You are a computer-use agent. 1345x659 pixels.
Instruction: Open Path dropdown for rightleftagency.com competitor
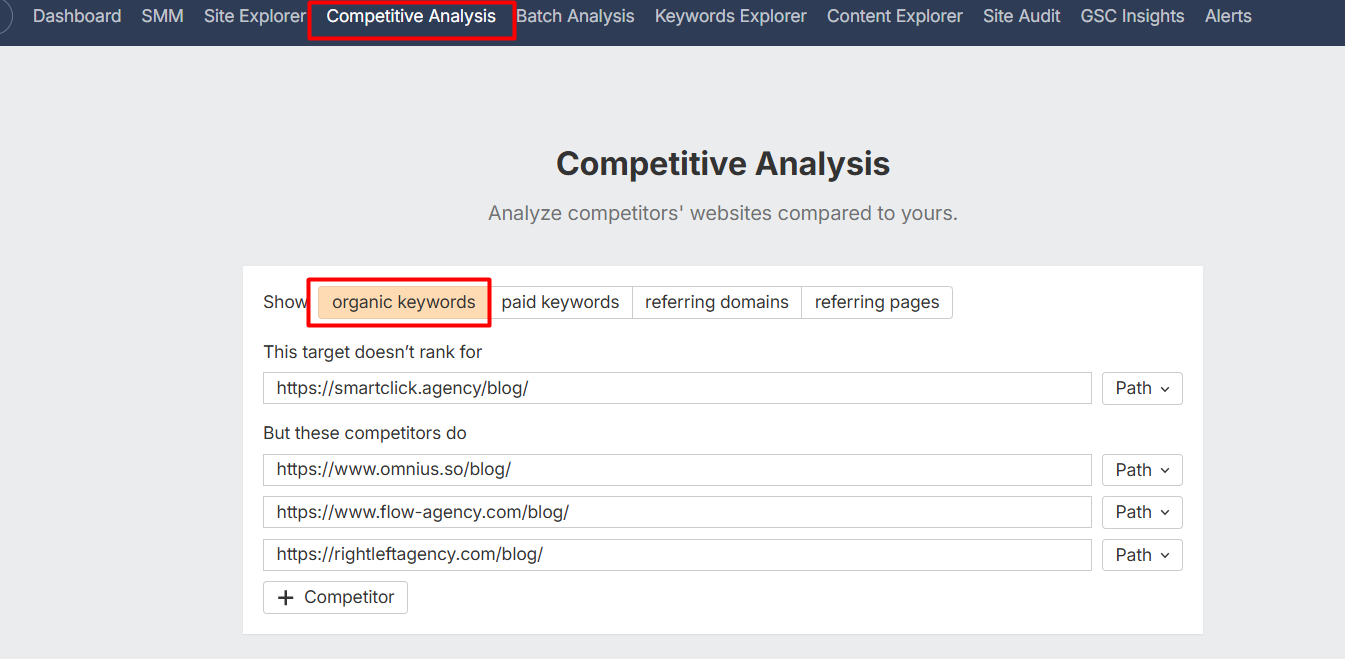click(1142, 555)
